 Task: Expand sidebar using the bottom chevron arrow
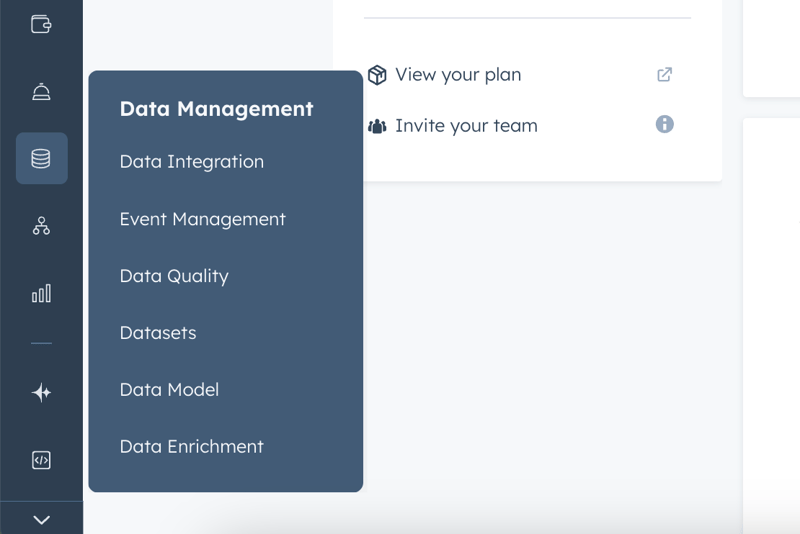coord(41,520)
